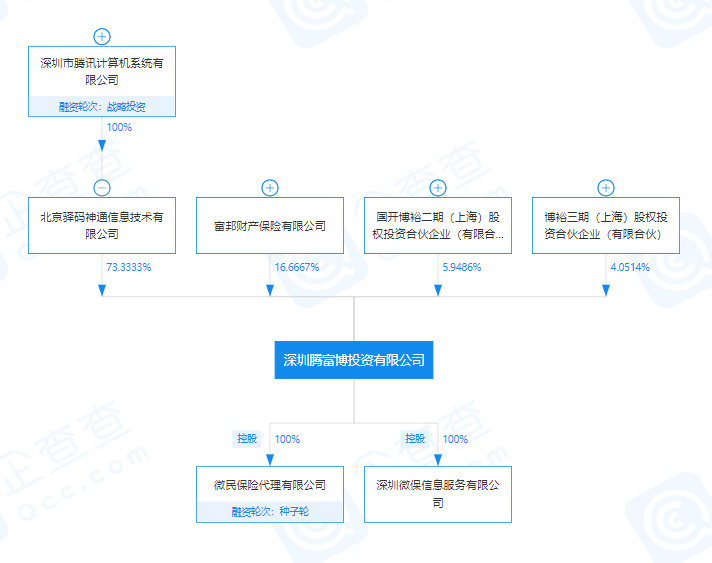Expand plus icon above 国开博裕二期 node
The image size is (712, 563).
pyautogui.click(x=438, y=188)
